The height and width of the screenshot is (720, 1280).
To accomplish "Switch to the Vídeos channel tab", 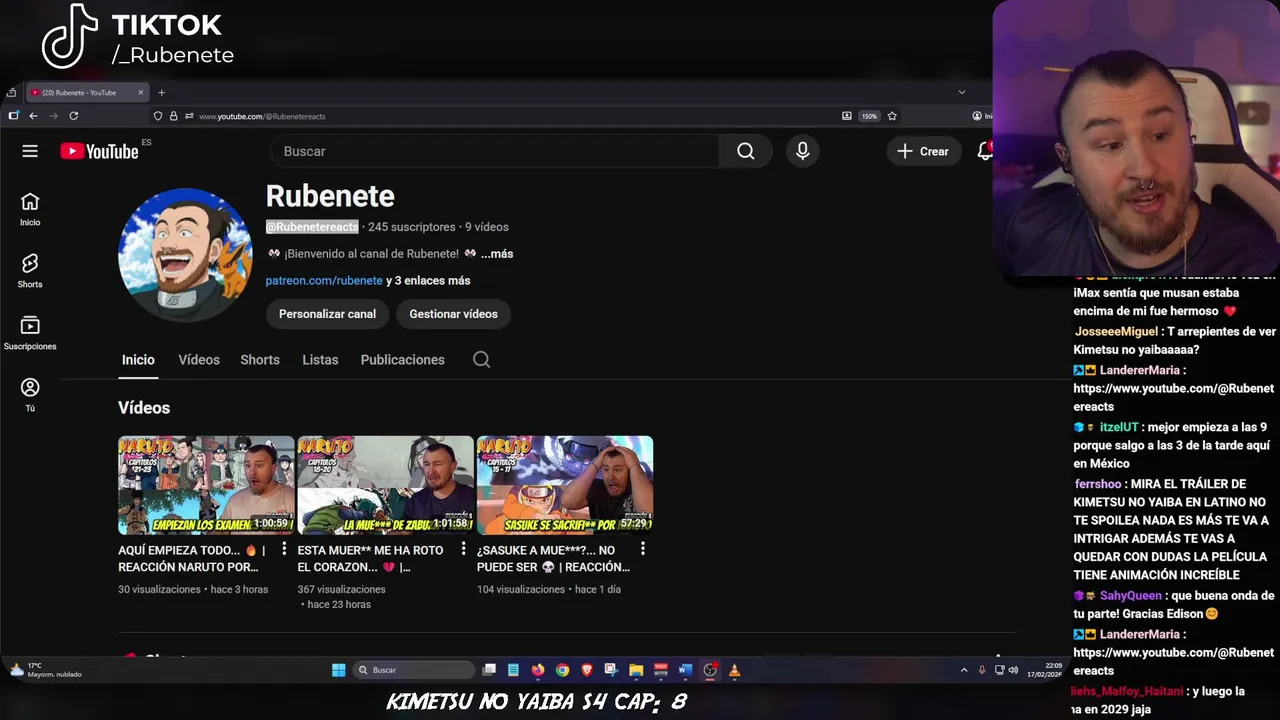I will tap(199, 360).
